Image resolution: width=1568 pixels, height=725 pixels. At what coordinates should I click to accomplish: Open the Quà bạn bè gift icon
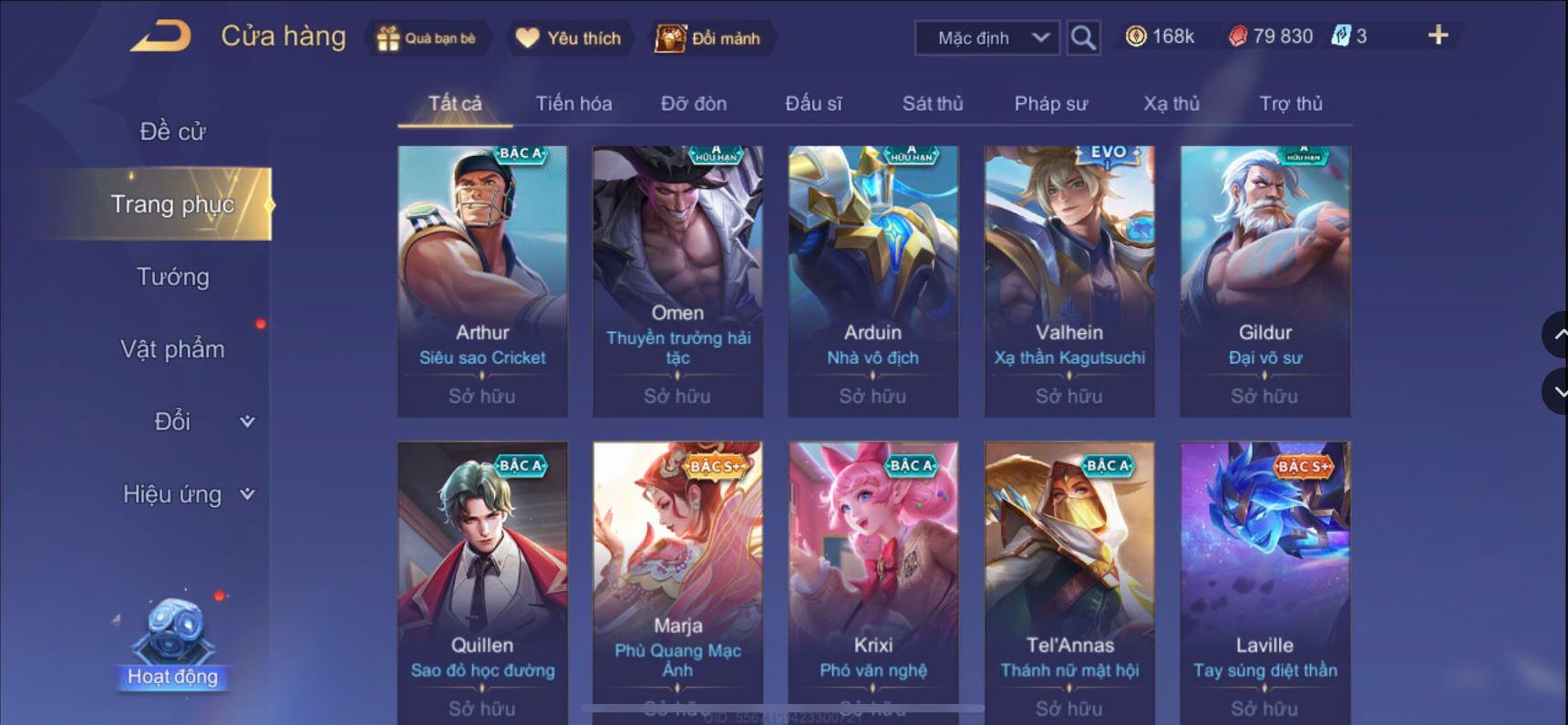[388, 38]
